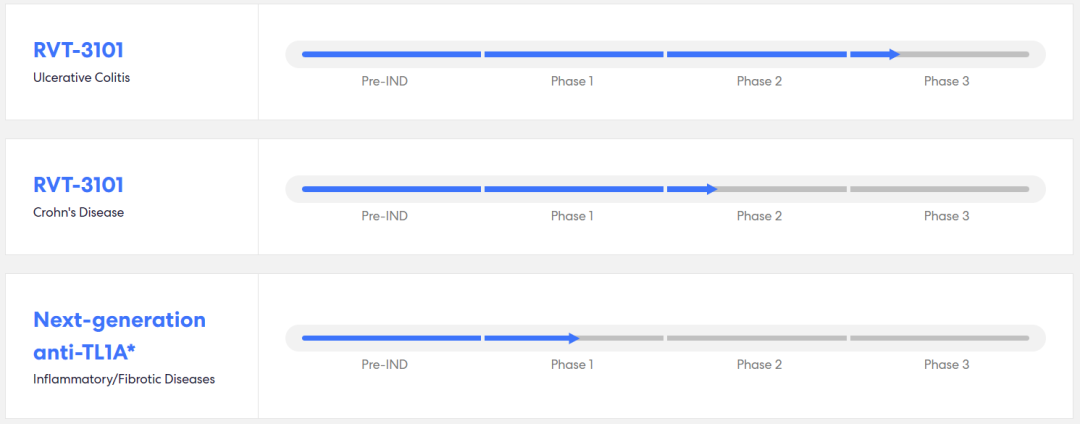This screenshot has width=1080, height=424.
Task: Click the Ulcerative Colitis subtitle text
Action: 81,78
